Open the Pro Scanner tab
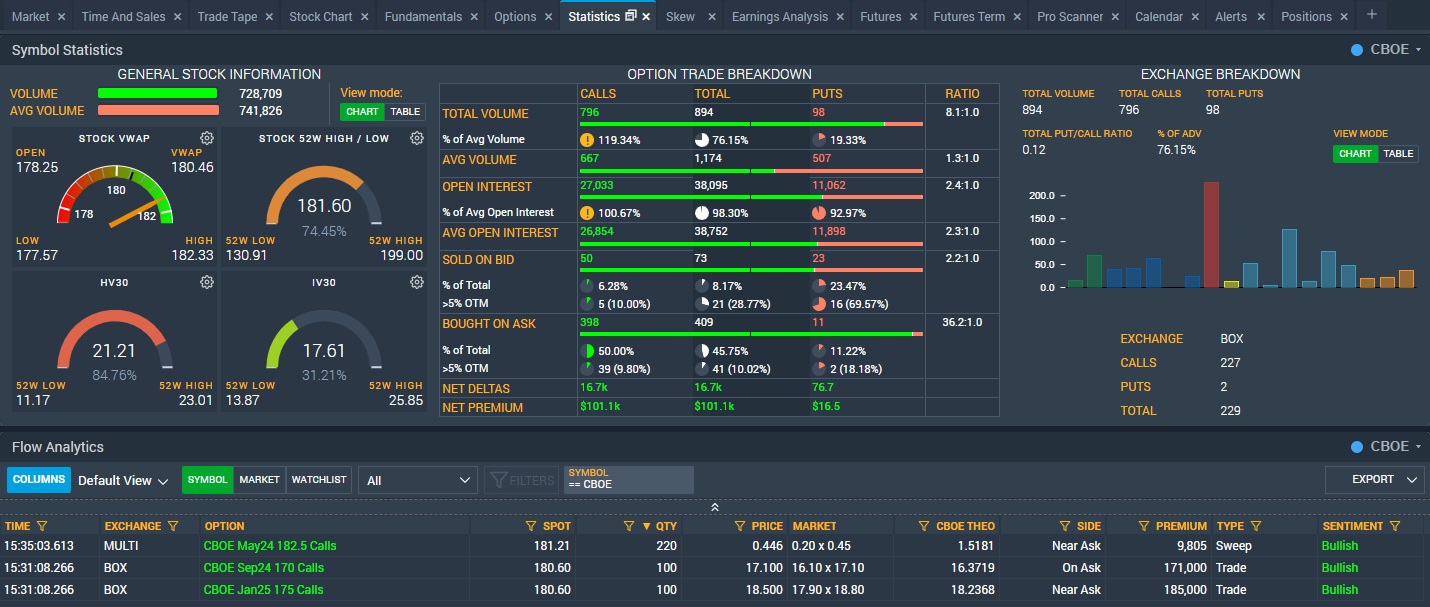Viewport: 1430px width, 607px height. (x=1069, y=16)
